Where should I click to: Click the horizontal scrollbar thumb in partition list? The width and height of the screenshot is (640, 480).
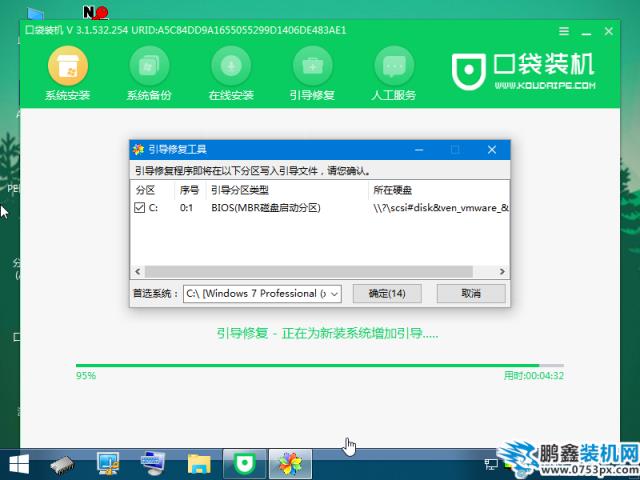309,271
